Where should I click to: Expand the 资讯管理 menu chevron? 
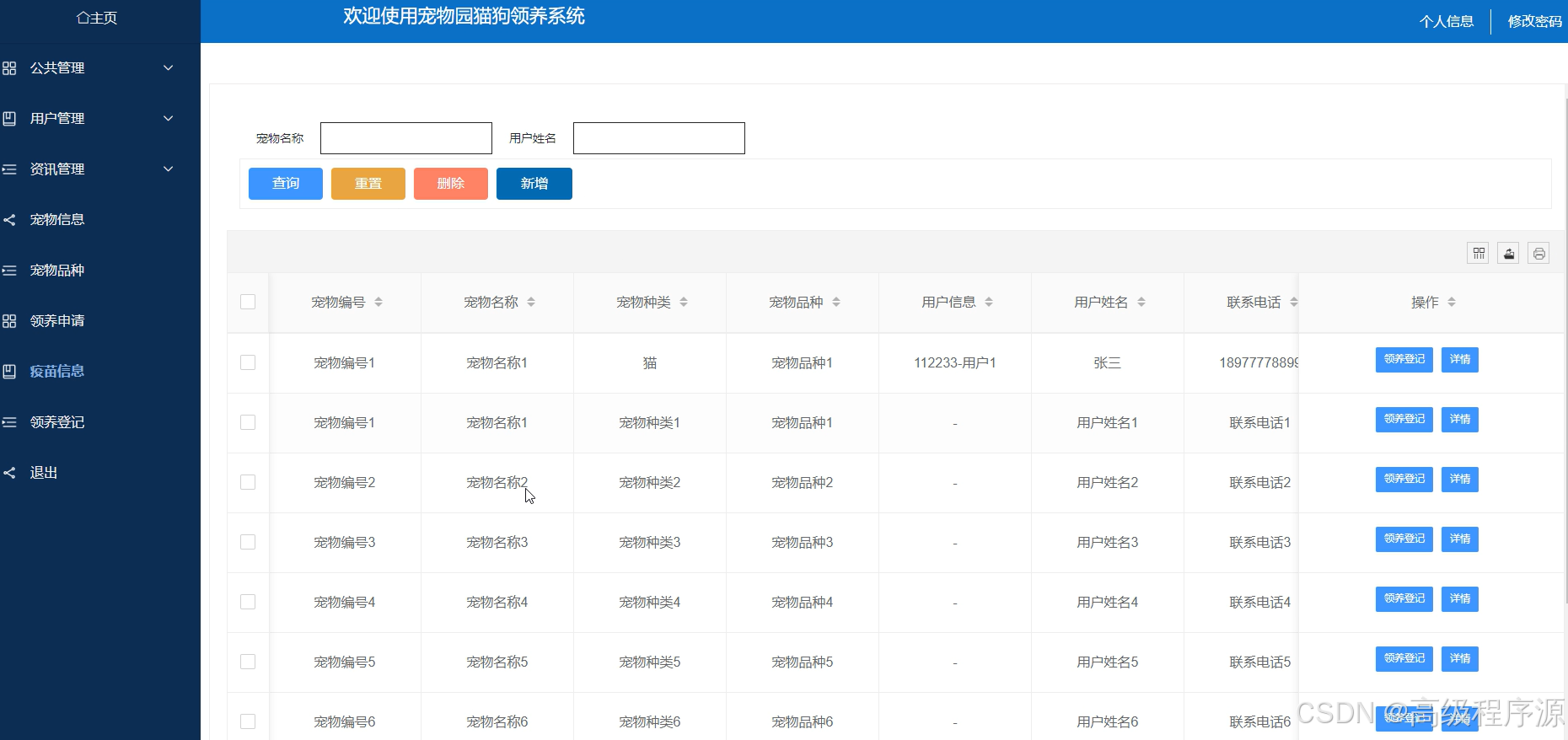tap(169, 169)
